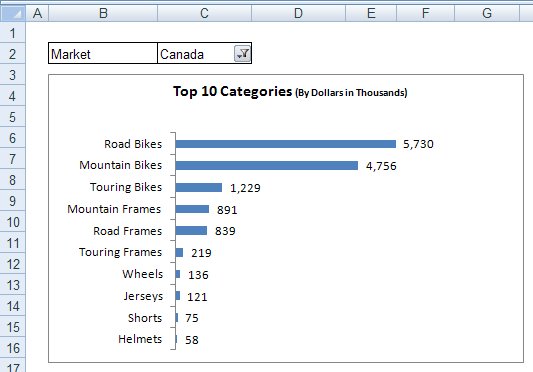Select row 4 header

[x=13, y=96]
